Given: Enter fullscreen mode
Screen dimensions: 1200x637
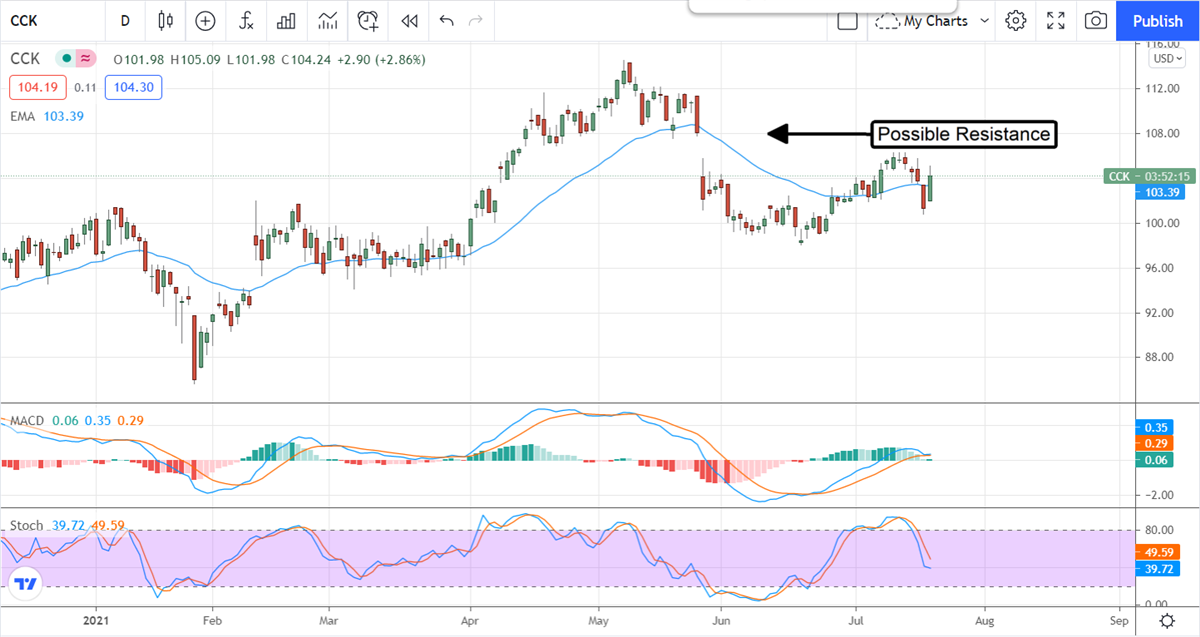Looking at the screenshot, I should click(1056, 20).
